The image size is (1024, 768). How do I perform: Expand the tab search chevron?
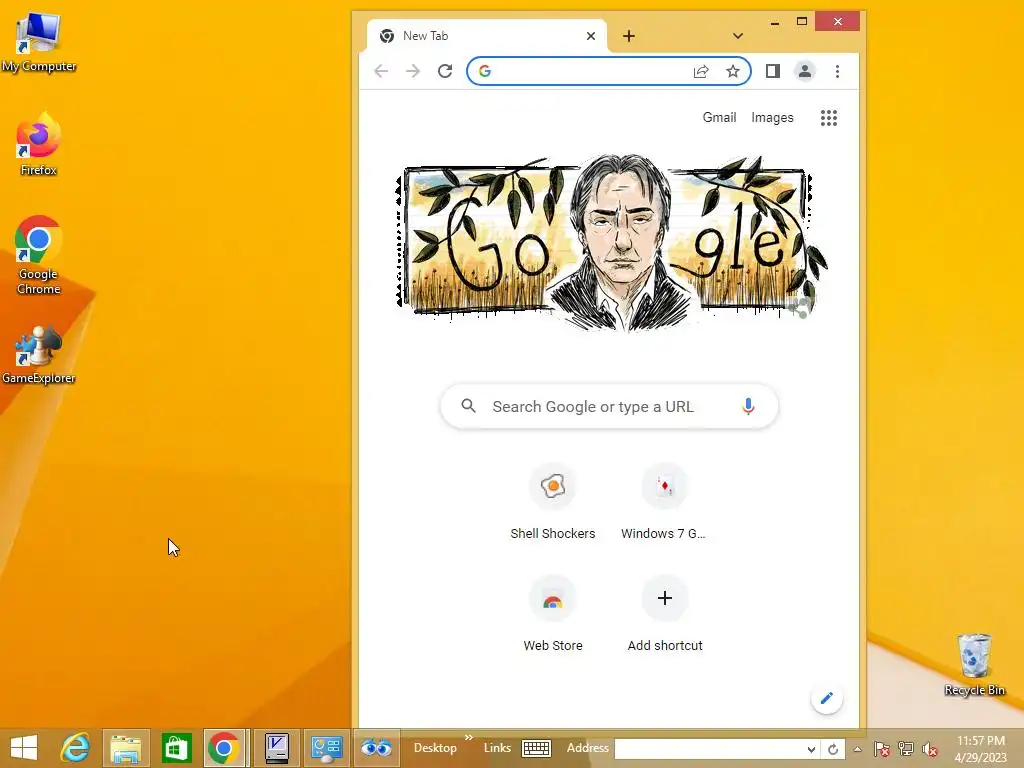point(738,36)
